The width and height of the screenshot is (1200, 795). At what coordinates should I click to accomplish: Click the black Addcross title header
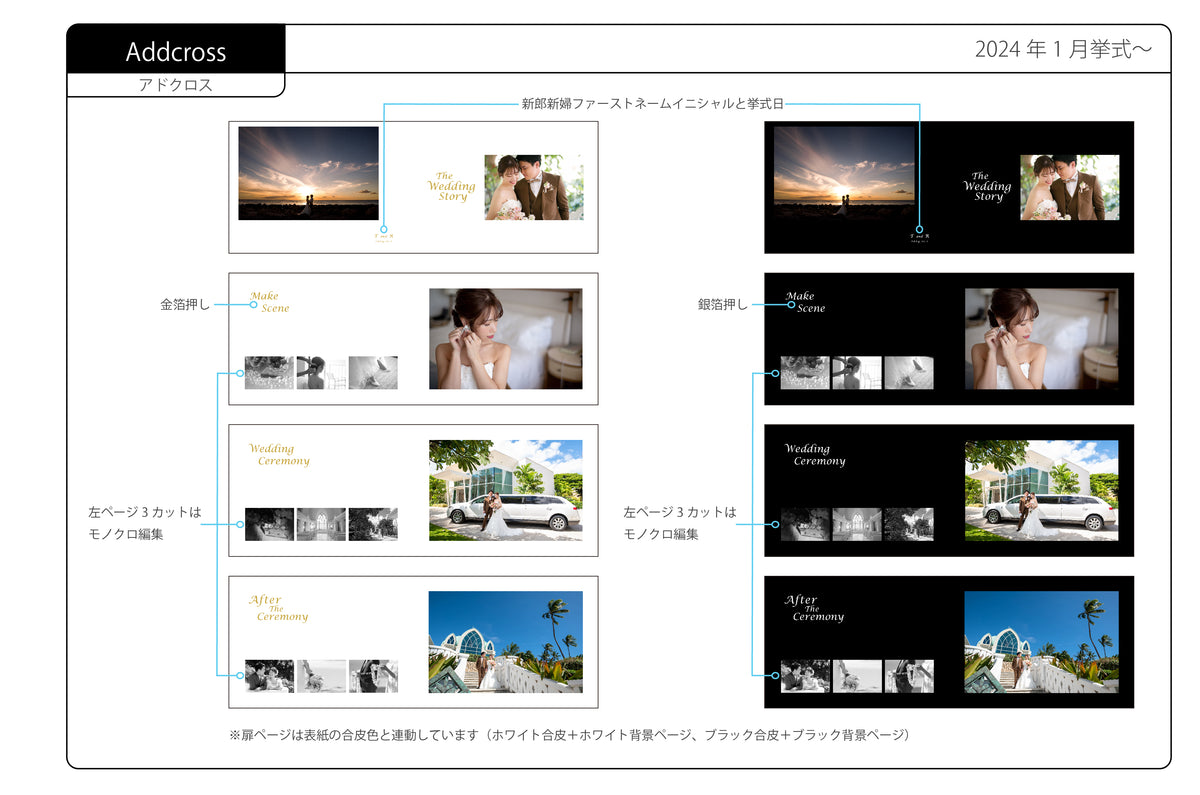[x=176, y=51]
